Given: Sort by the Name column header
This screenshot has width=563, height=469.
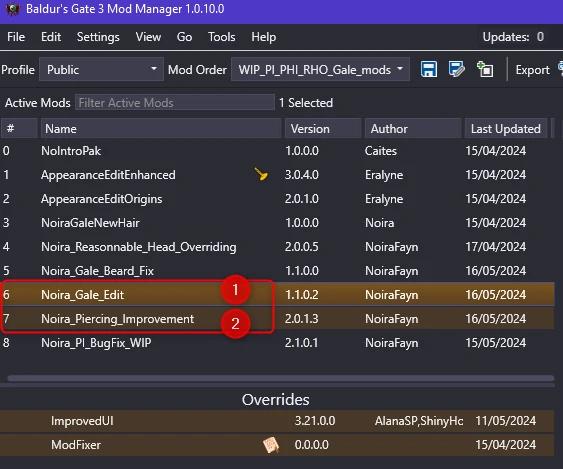Looking at the screenshot, I should [x=161, y=129].
